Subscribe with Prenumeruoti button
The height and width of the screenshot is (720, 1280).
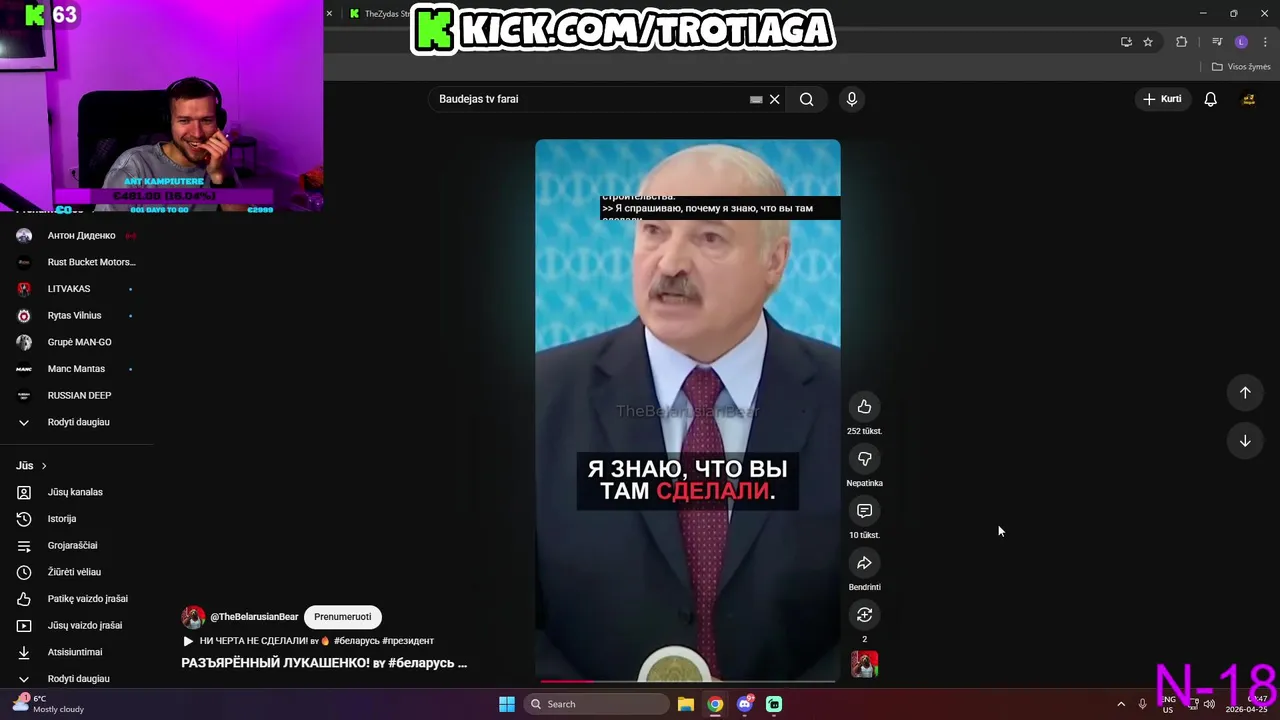pos(342,617)
